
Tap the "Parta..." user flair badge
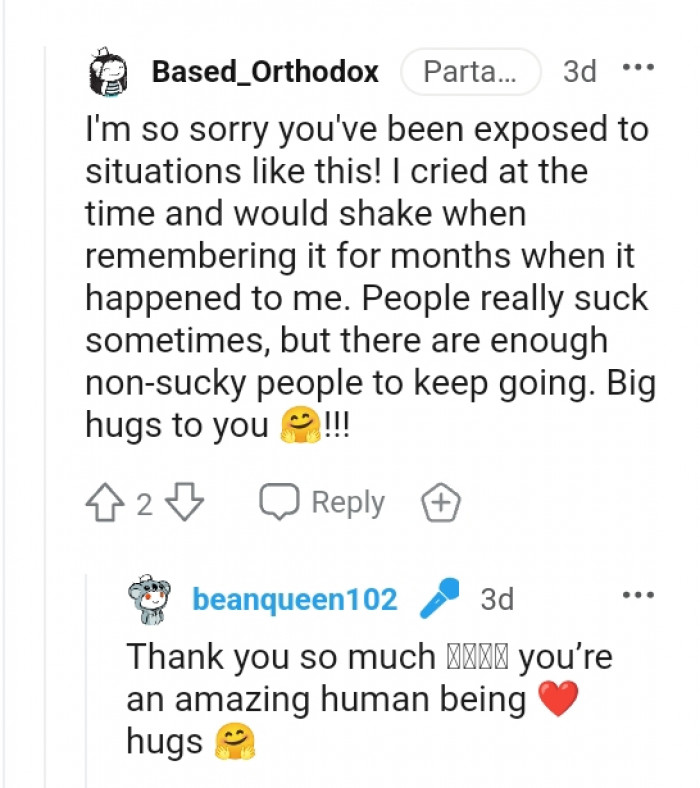[470, 72]
